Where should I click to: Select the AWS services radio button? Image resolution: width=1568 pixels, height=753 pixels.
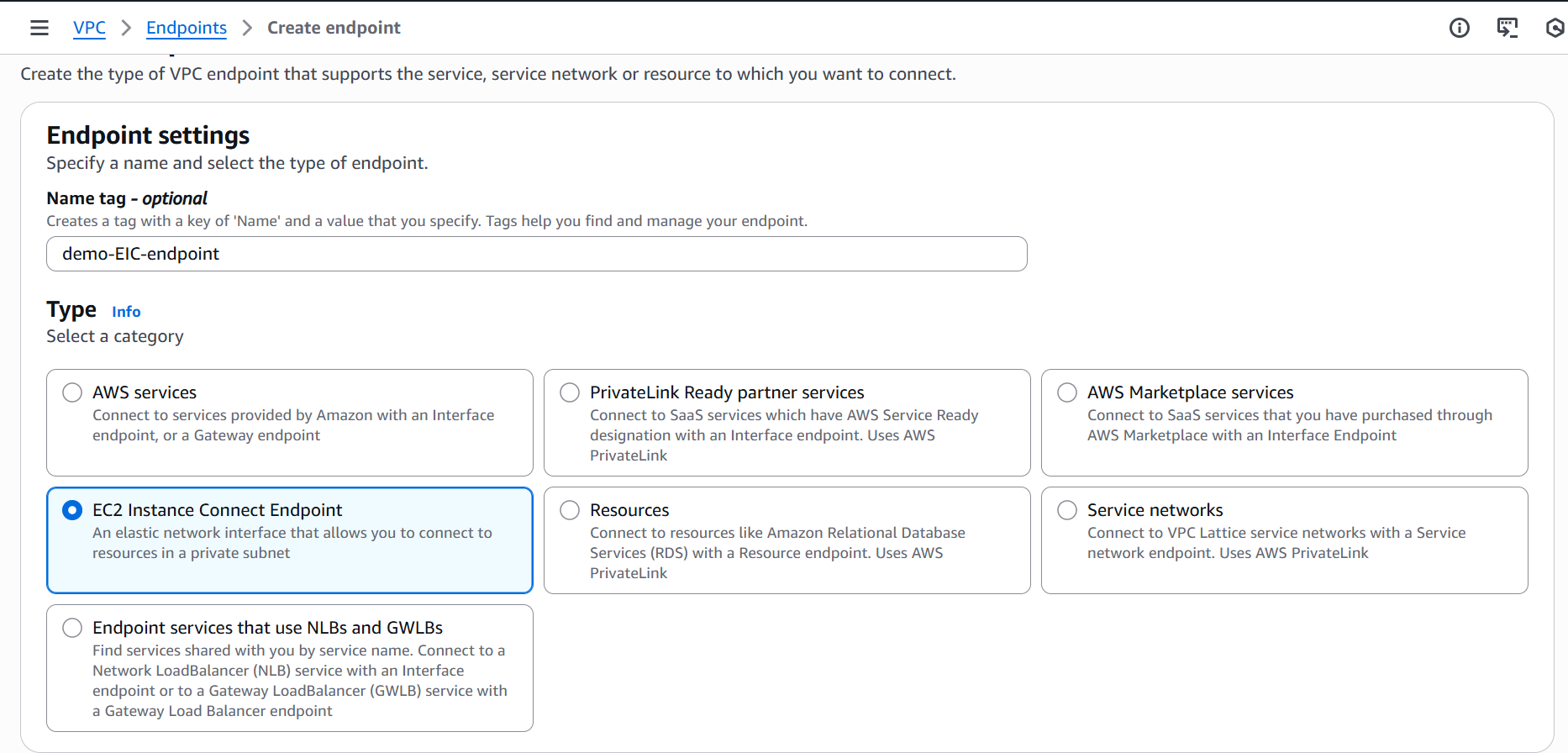click(x=73, y=392)
